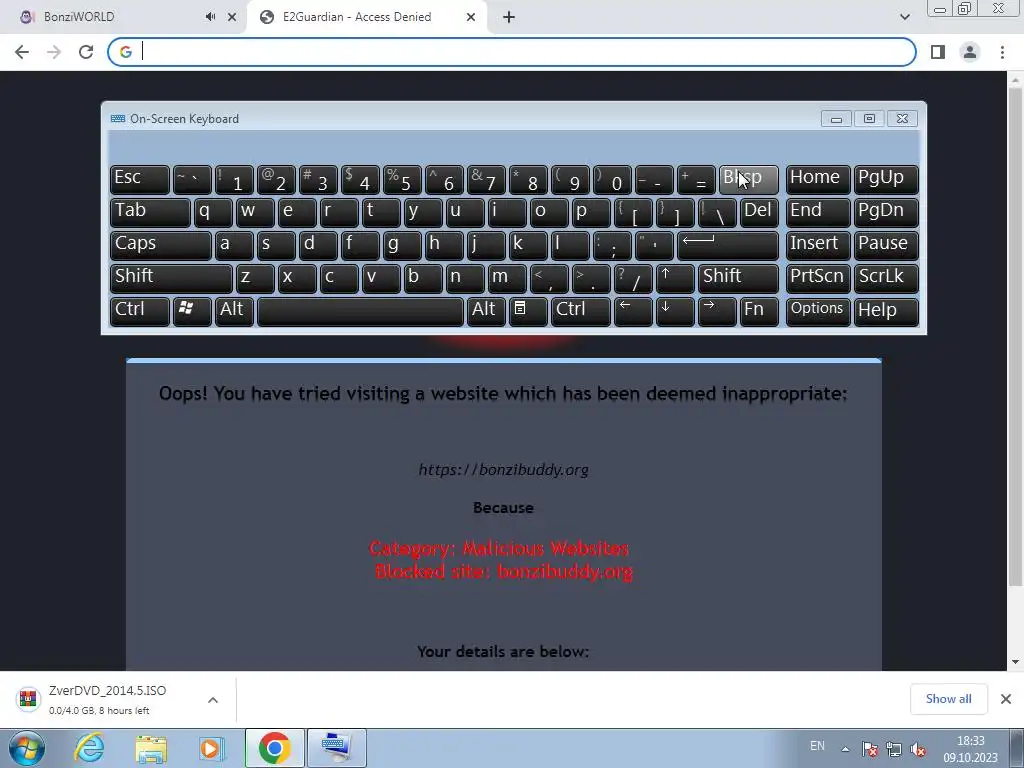Close the E2Guardian tab
The width and height of the screenshot is (1024, 768).
pos(471,17)
